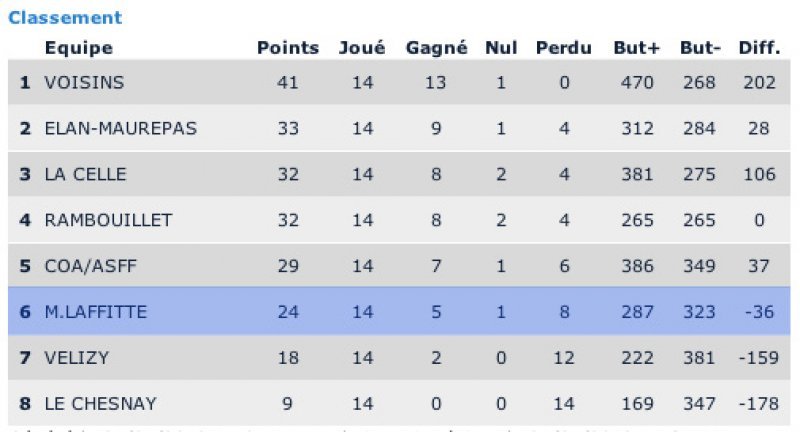Select the VOISINS team name
Screen dimensions: 800x432
(84, 83)
